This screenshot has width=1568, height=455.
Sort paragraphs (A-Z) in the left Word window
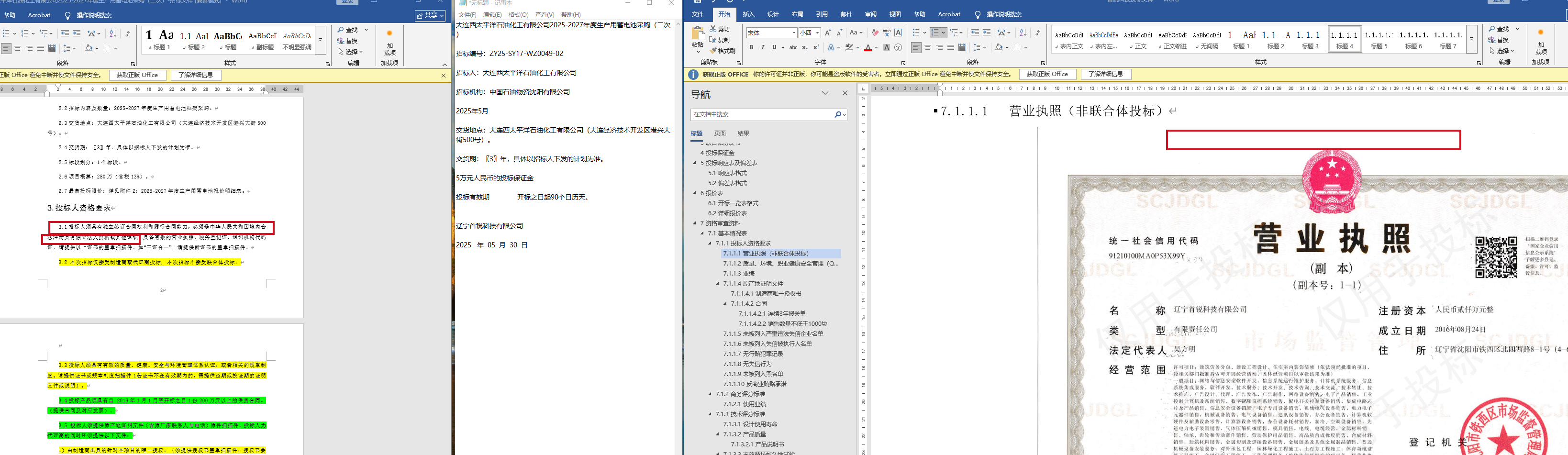coord(112,33)
